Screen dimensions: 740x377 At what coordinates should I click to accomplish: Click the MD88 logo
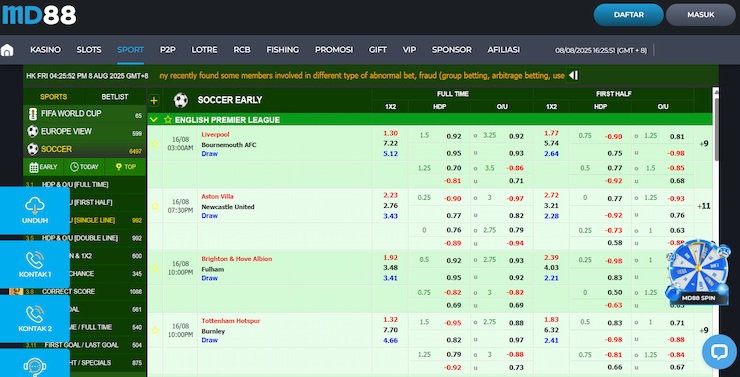(39, 15)
